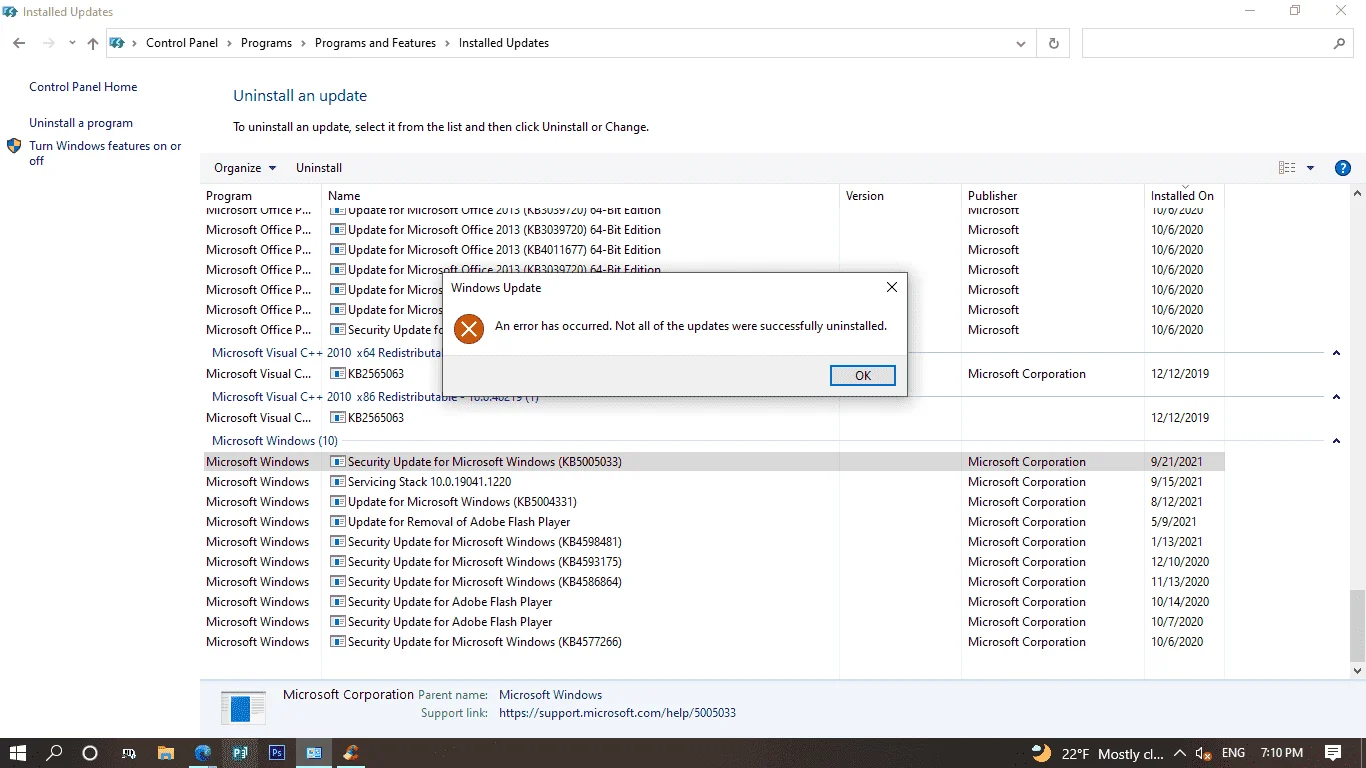Click the 10/7/2020 installed date cell
Screen dimensions: 1366x768
tap(1177, 622)
